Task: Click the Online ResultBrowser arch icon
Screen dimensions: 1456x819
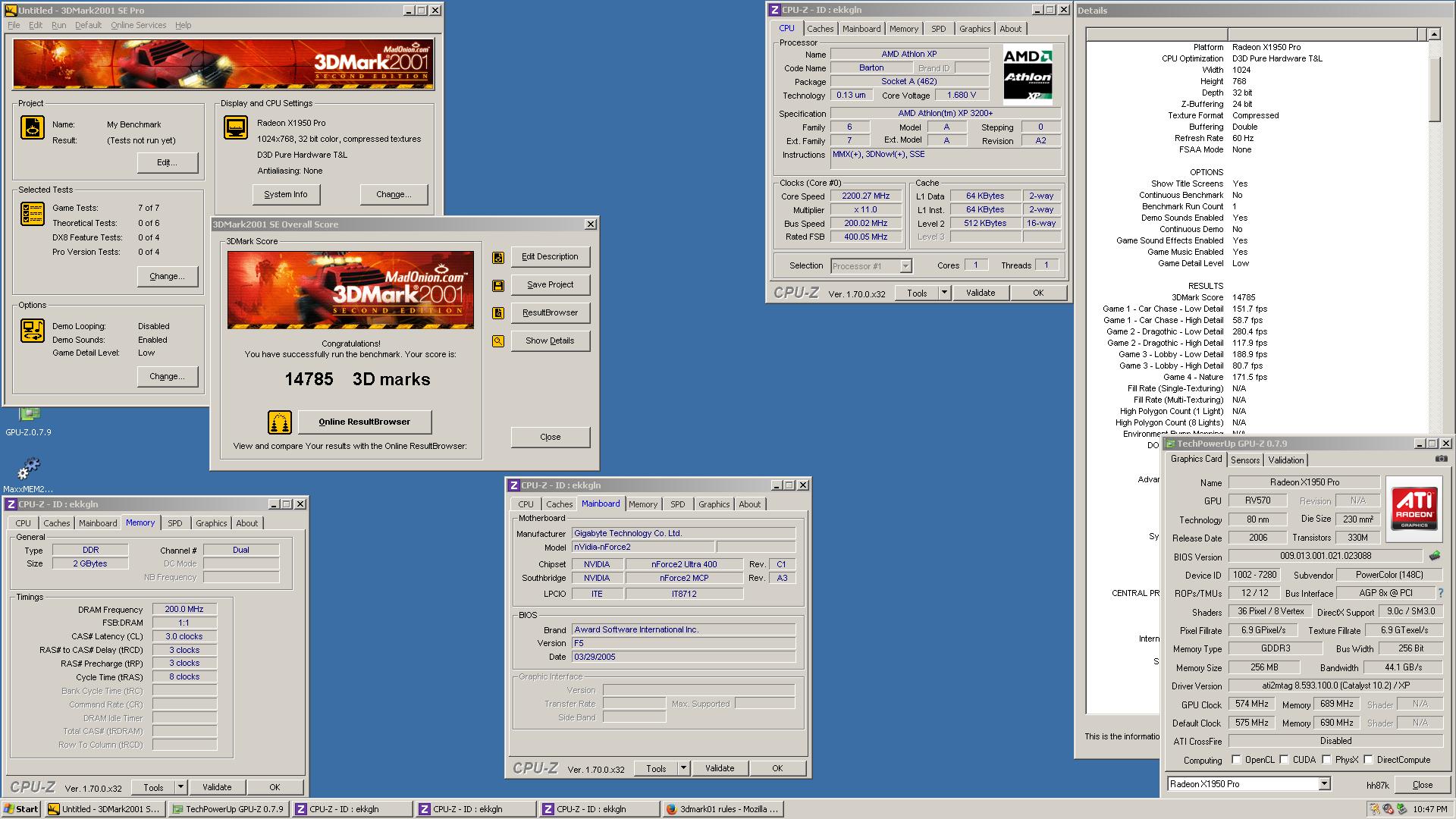Action: point(280,422)
